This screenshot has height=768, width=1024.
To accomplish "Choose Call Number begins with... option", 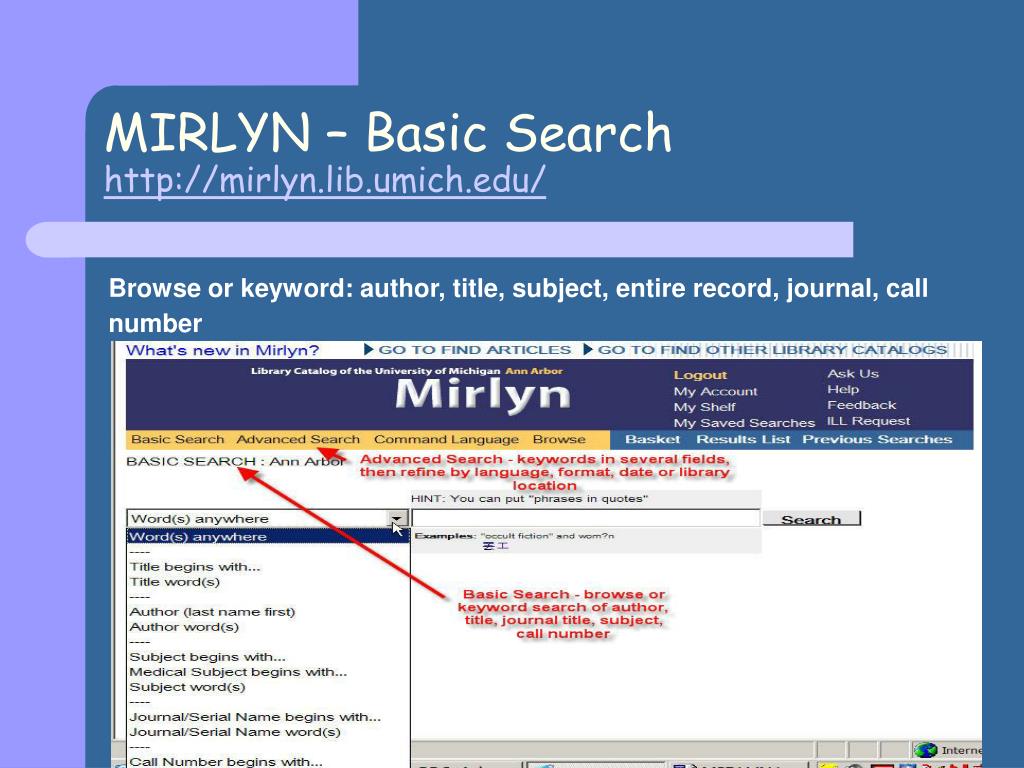I will 226,761.
